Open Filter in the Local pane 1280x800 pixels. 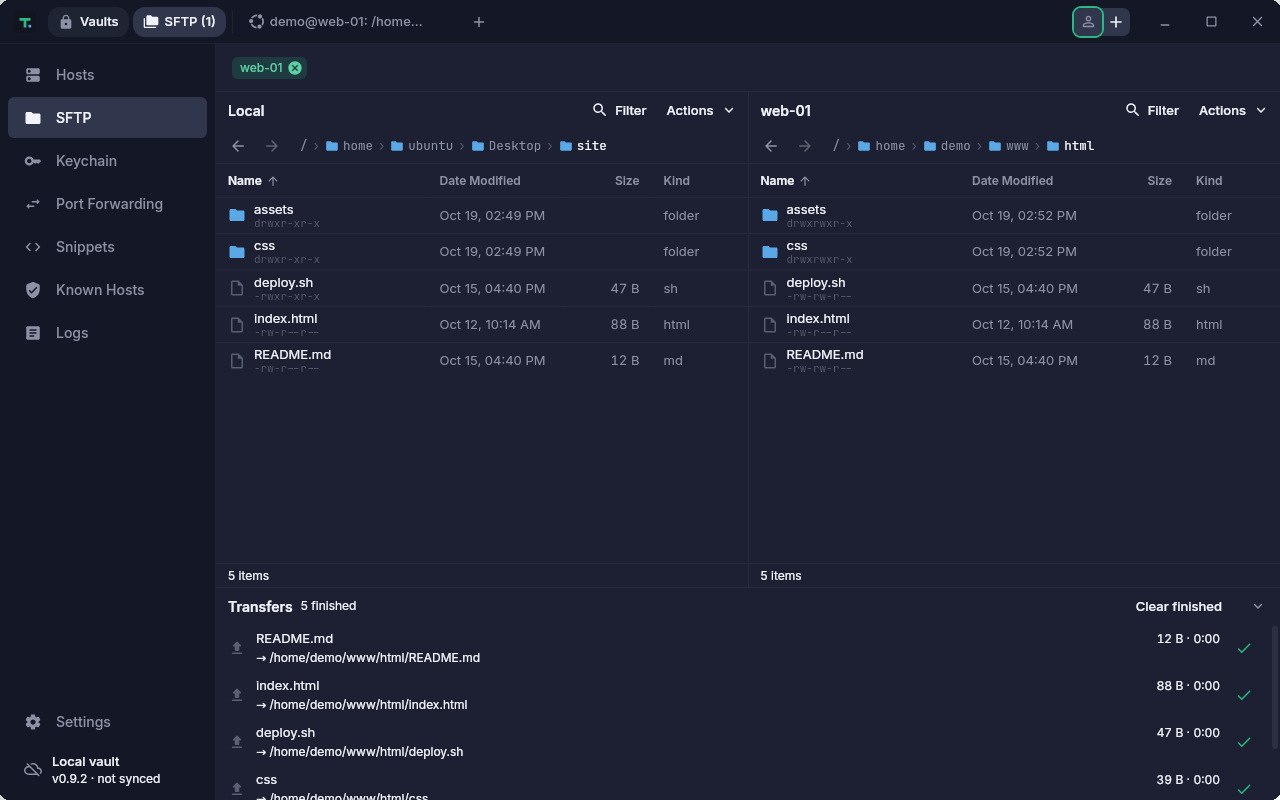[x=620, y=111]
